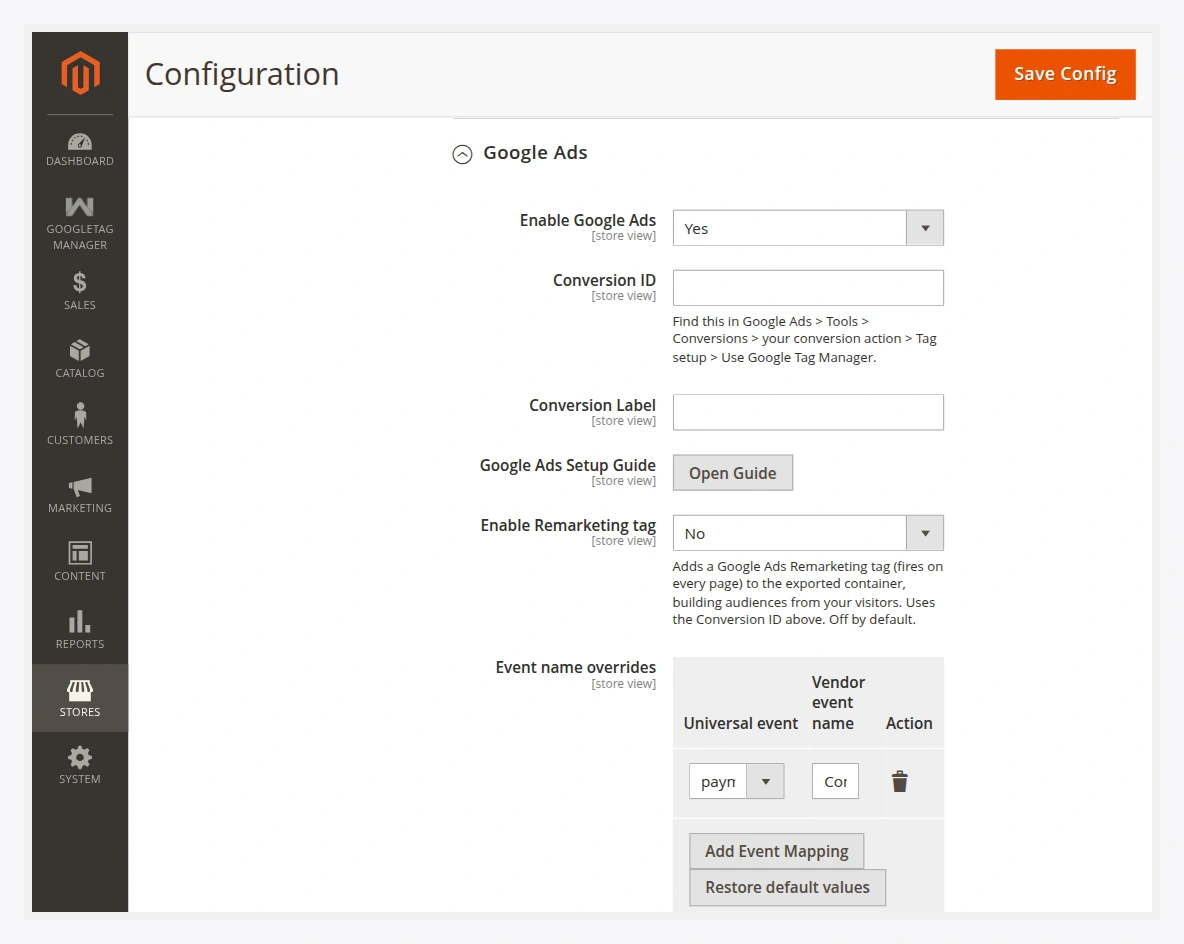
Task: Click the Configuration page title
Action: click(242, 75)
